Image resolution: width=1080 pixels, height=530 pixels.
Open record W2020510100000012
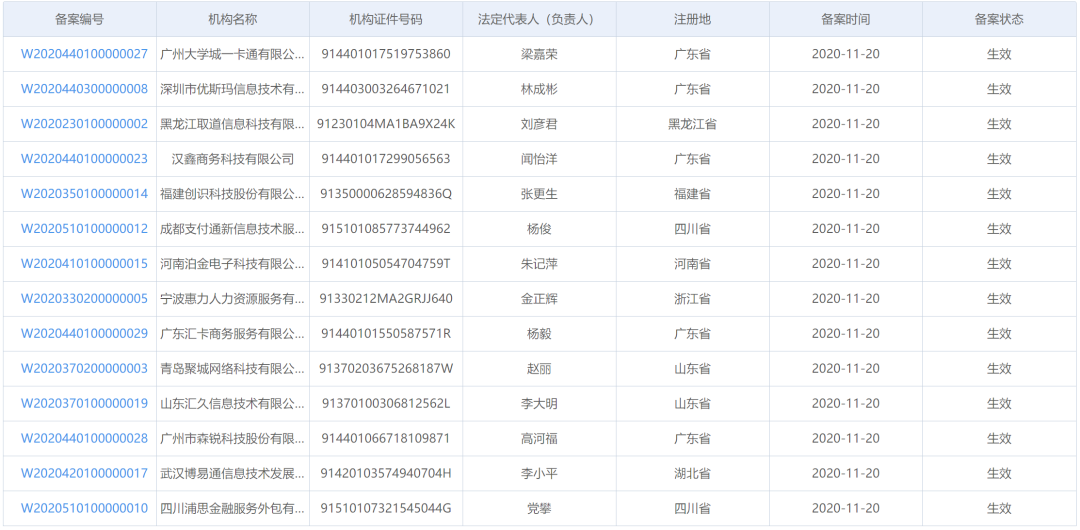point(84,229)
